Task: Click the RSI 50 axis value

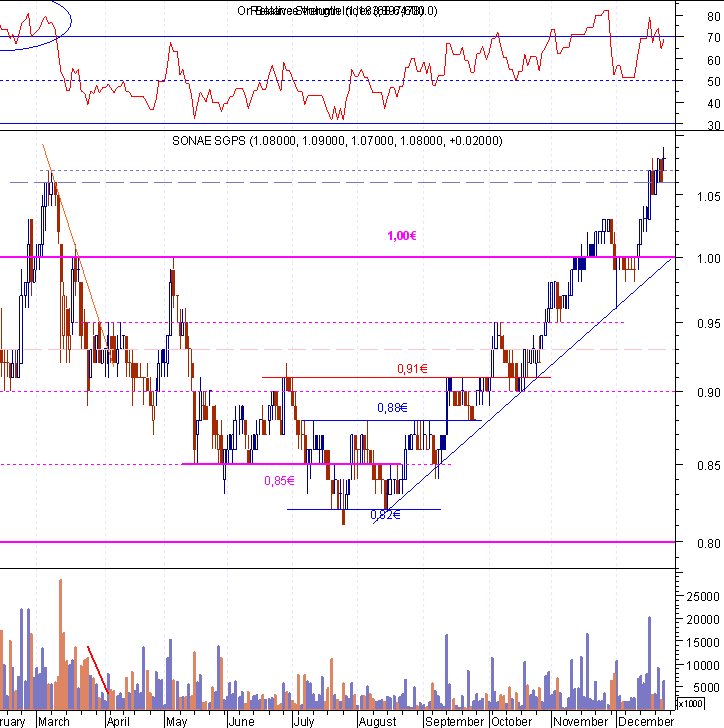Action: click(x=714, y=82)
